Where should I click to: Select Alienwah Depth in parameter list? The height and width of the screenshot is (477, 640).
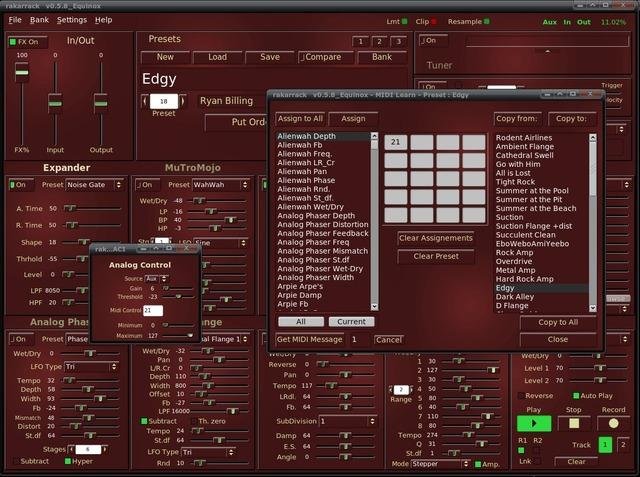[x=323, y=136]
